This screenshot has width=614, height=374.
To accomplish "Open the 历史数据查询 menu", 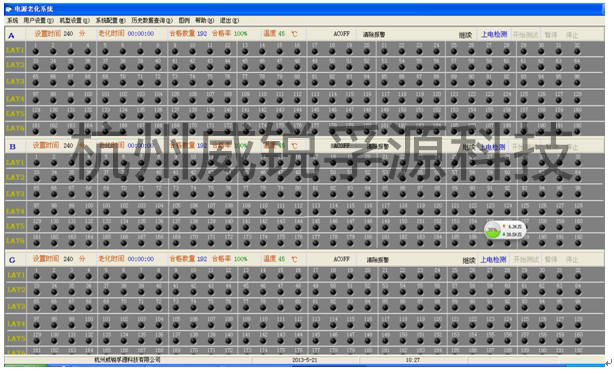I will point(152,20).
